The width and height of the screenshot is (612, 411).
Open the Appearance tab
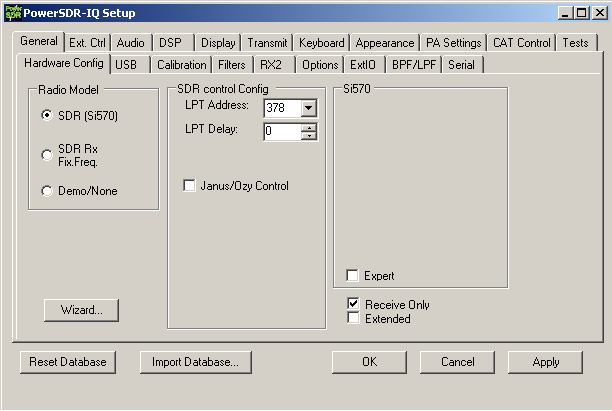pos(385,43)
